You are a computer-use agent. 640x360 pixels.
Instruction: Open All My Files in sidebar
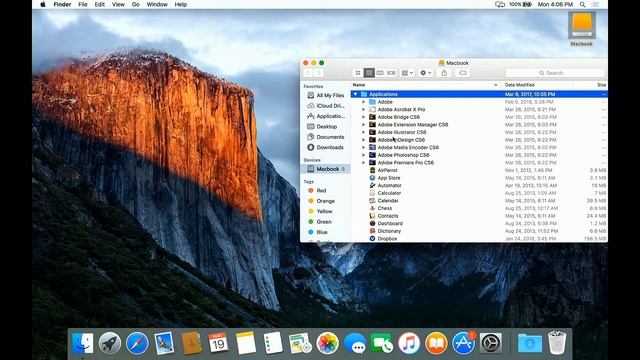(x=325, y=95)
